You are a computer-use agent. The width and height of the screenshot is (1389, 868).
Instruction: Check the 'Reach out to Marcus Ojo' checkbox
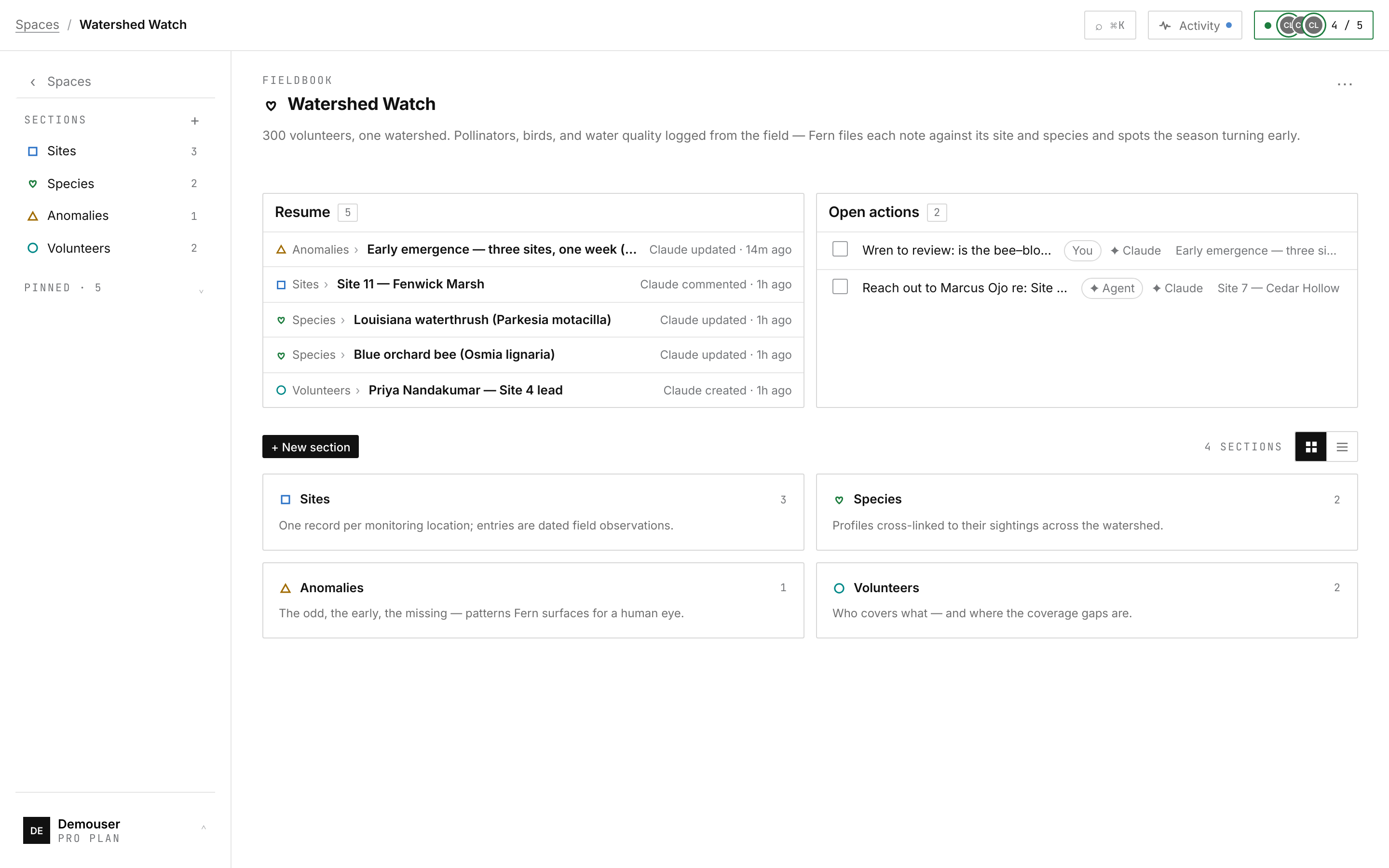coord(840,286)
